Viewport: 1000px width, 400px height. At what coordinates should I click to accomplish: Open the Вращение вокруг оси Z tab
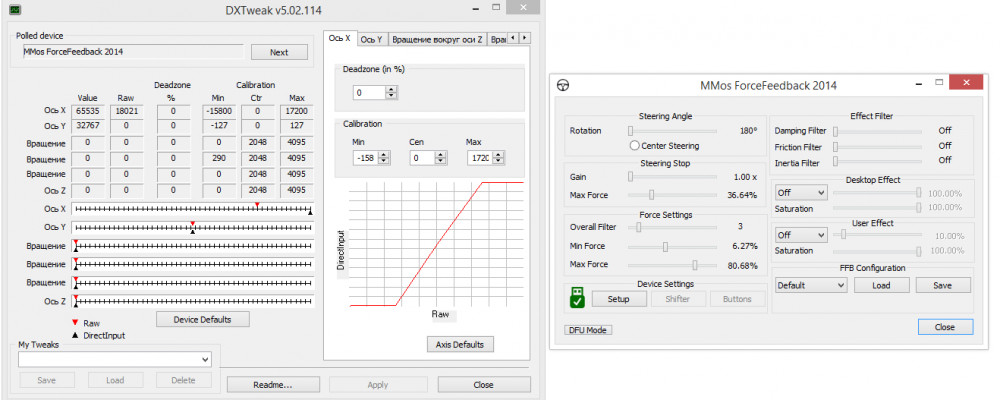[438, 40]
